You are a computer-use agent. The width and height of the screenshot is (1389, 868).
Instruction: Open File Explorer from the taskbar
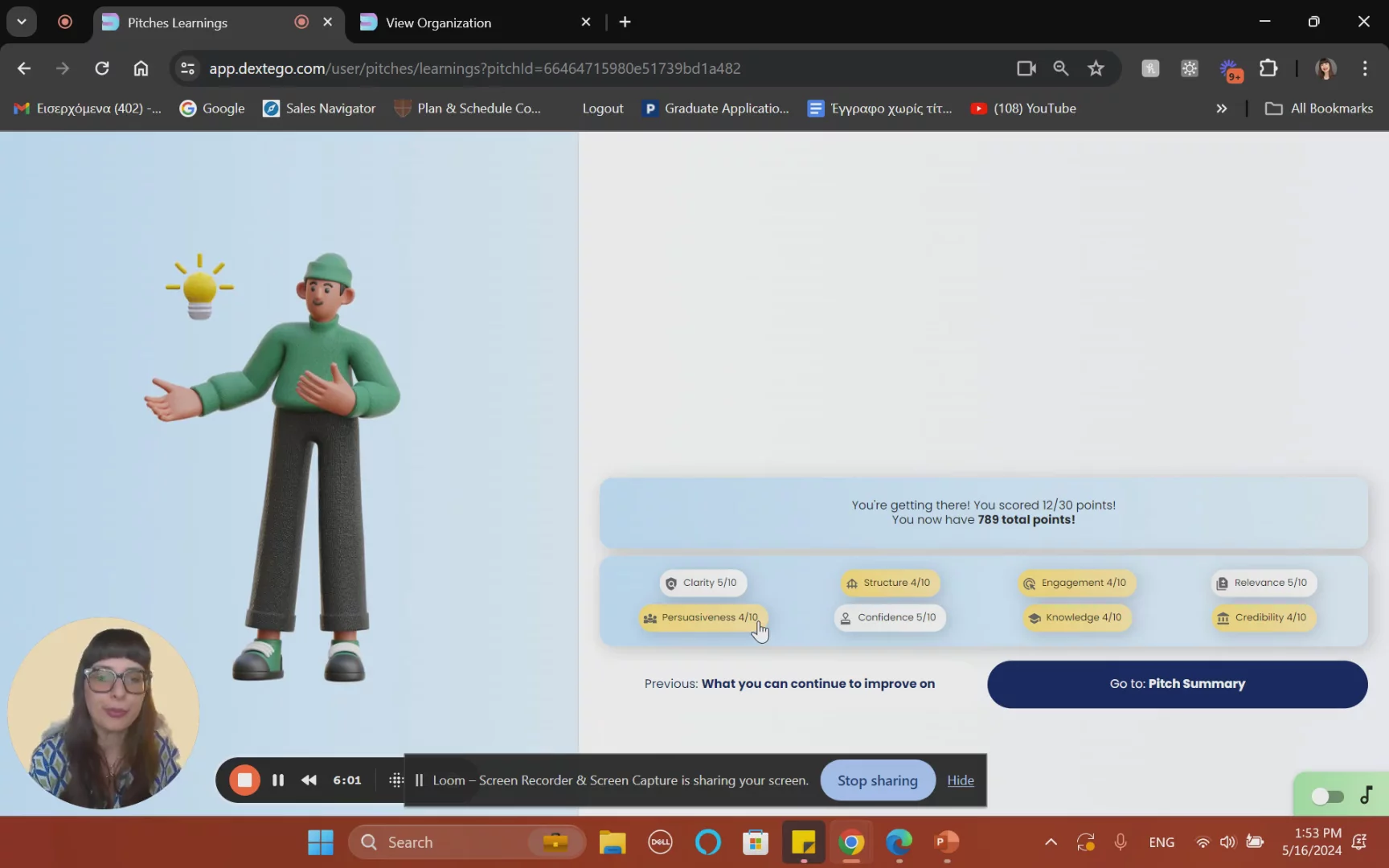click(x=612, y=842)
